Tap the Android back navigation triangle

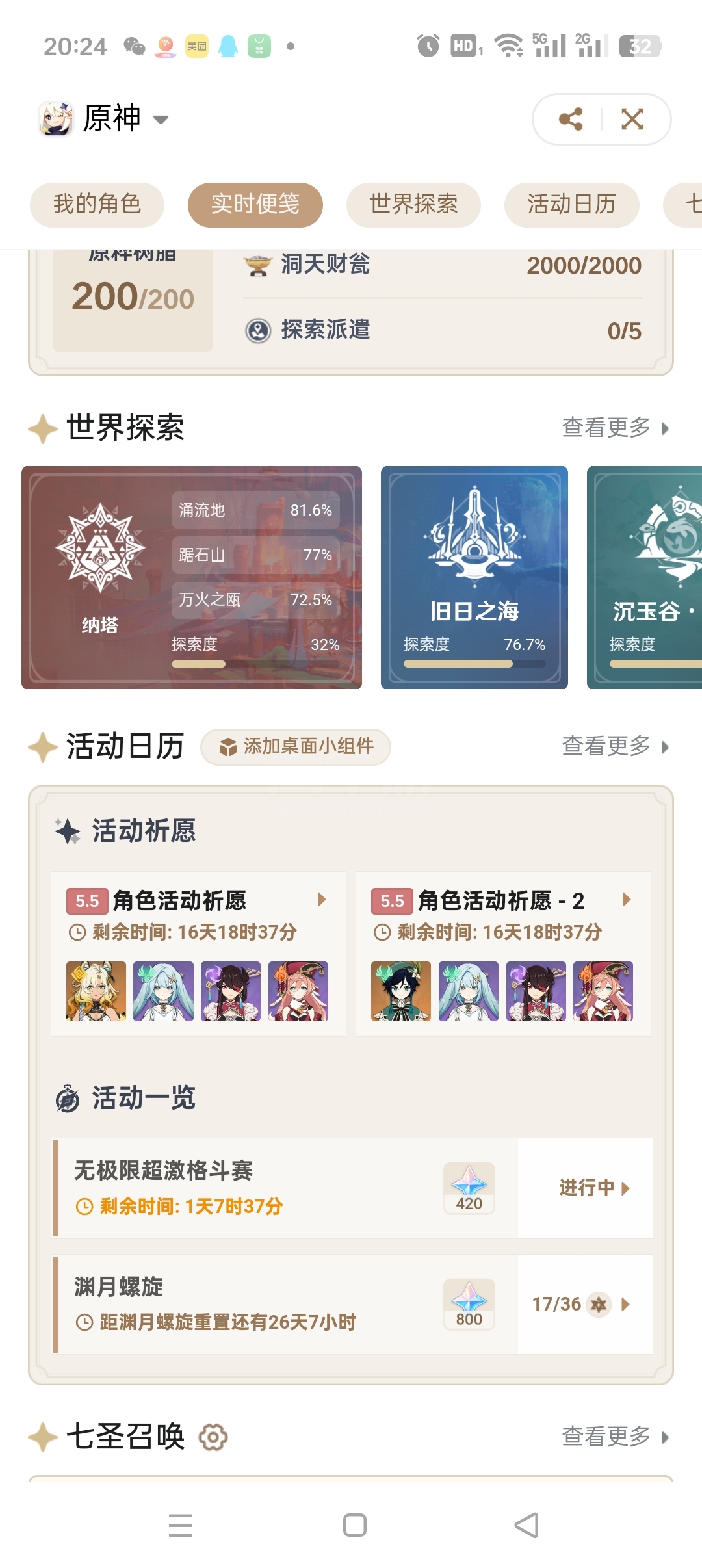click(x=526, y=1525)
